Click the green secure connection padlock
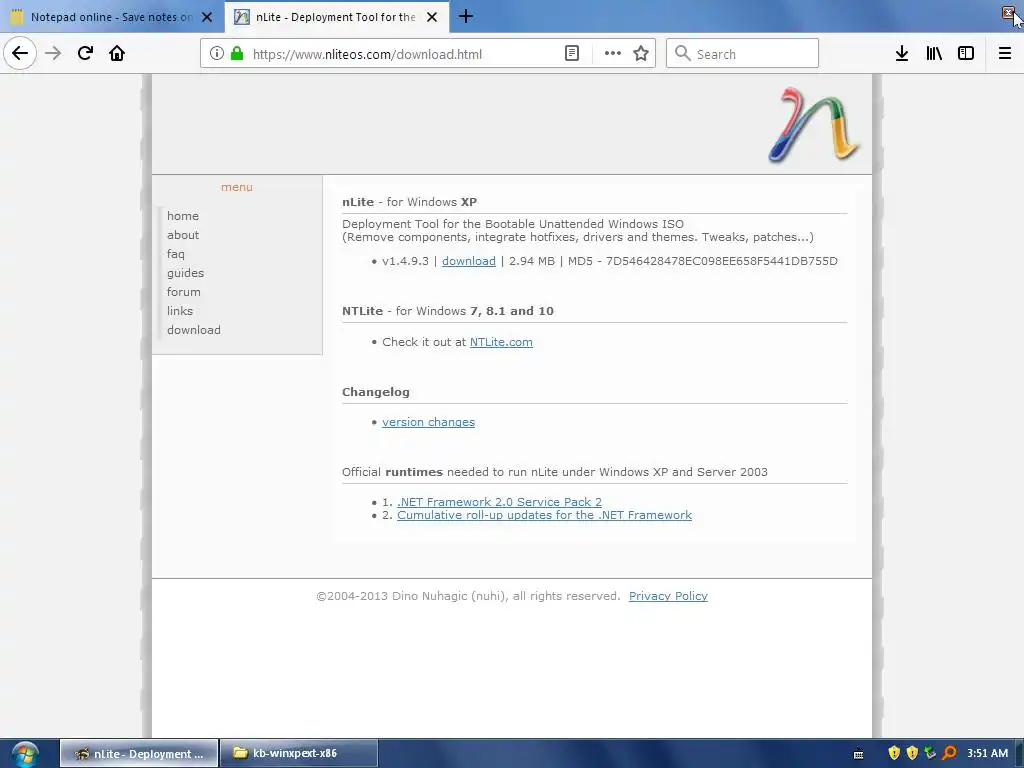Image resolution: width=1024 pixels, height=768 pixels. pos(237,54)
